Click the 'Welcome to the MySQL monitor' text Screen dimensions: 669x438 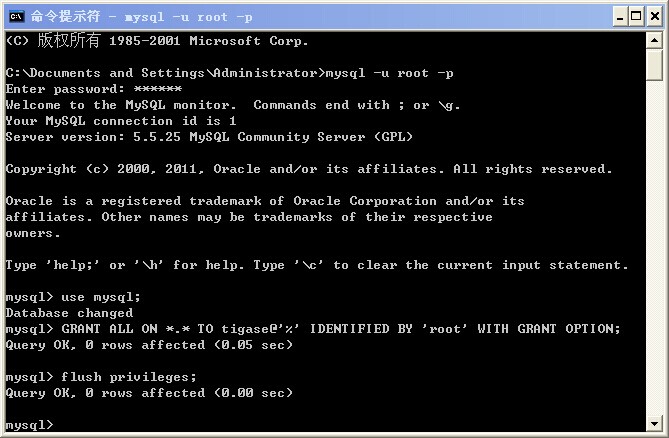point(120,105)
